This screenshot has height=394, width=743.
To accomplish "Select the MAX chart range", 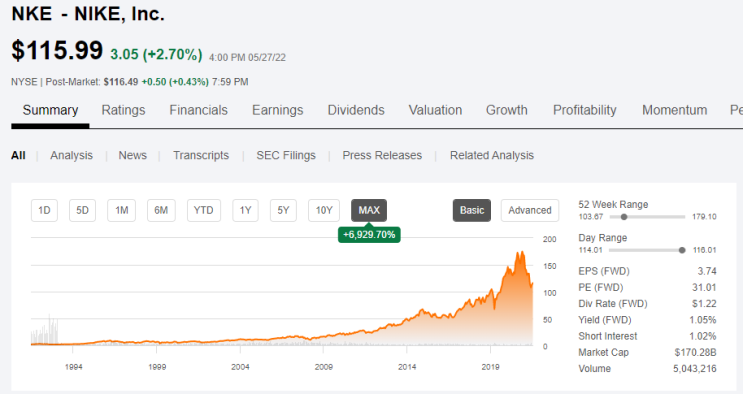I will pos(369,211).
